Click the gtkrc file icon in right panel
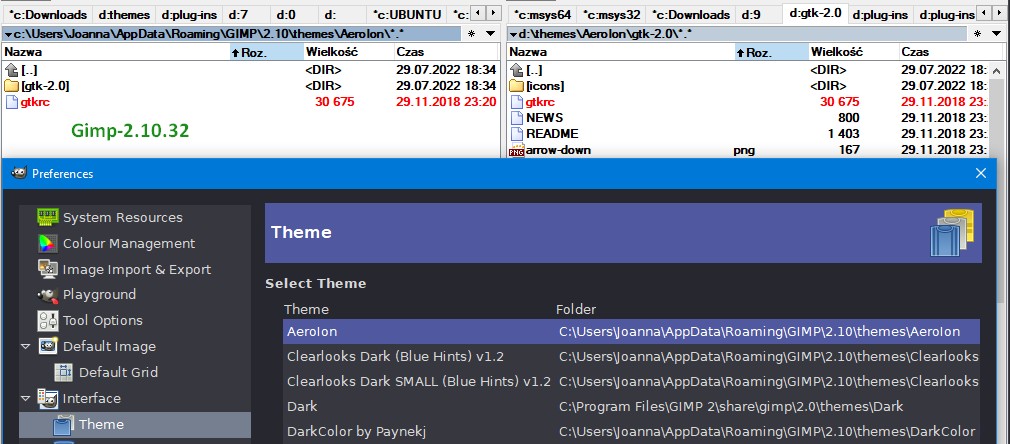 click(x=517, y=102)
